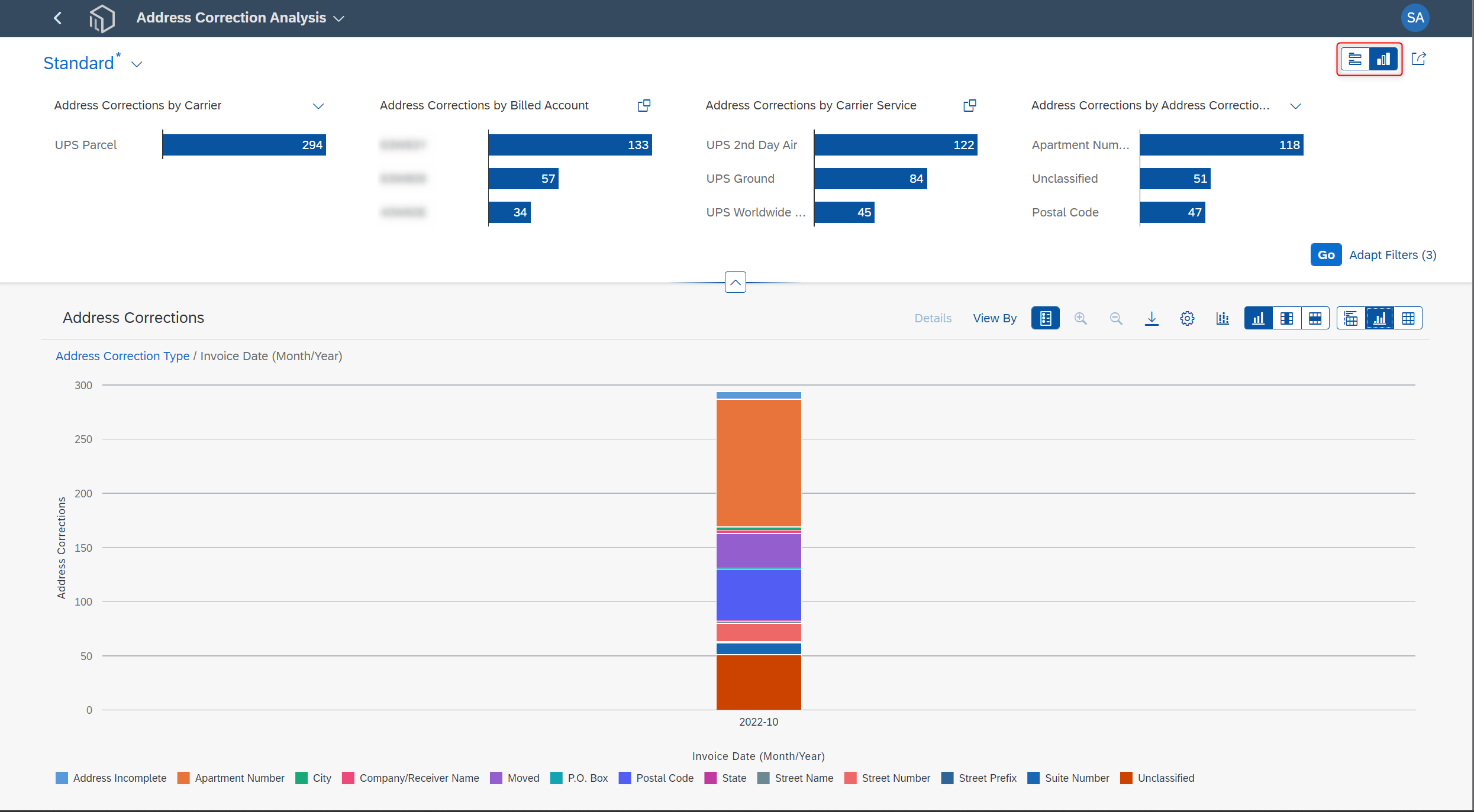
Task: Click the dark red bottom segment of the column
Action: point(759,682)
